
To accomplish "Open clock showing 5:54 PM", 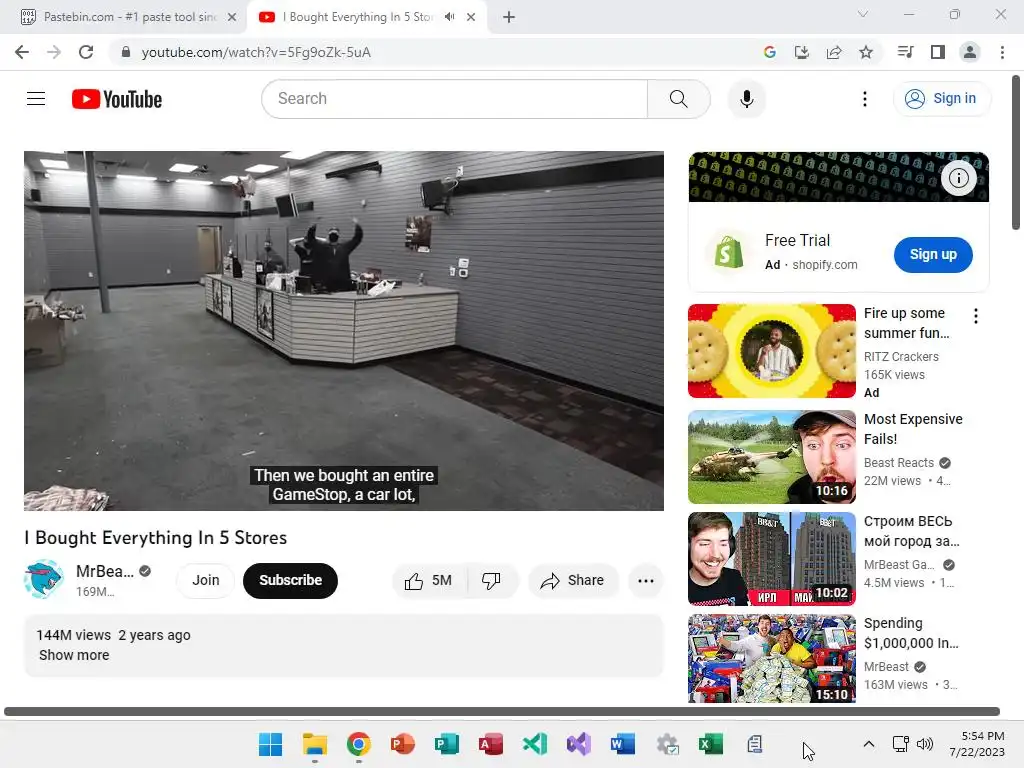I will tap(977, 744).
